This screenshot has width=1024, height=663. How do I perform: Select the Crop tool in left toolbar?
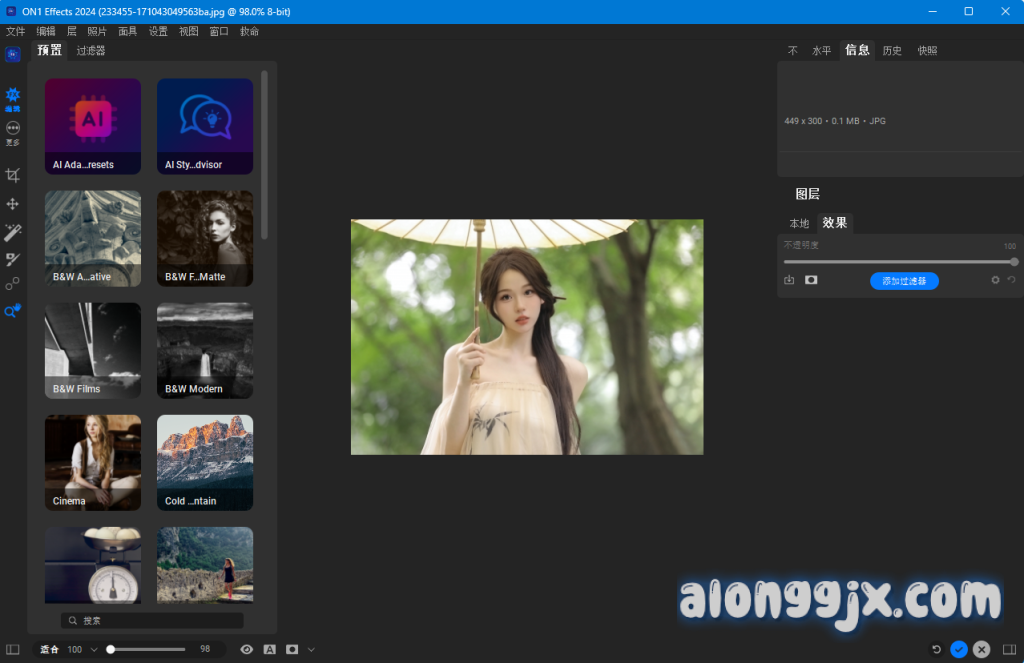pyautogui.click(x=12, y=175)
